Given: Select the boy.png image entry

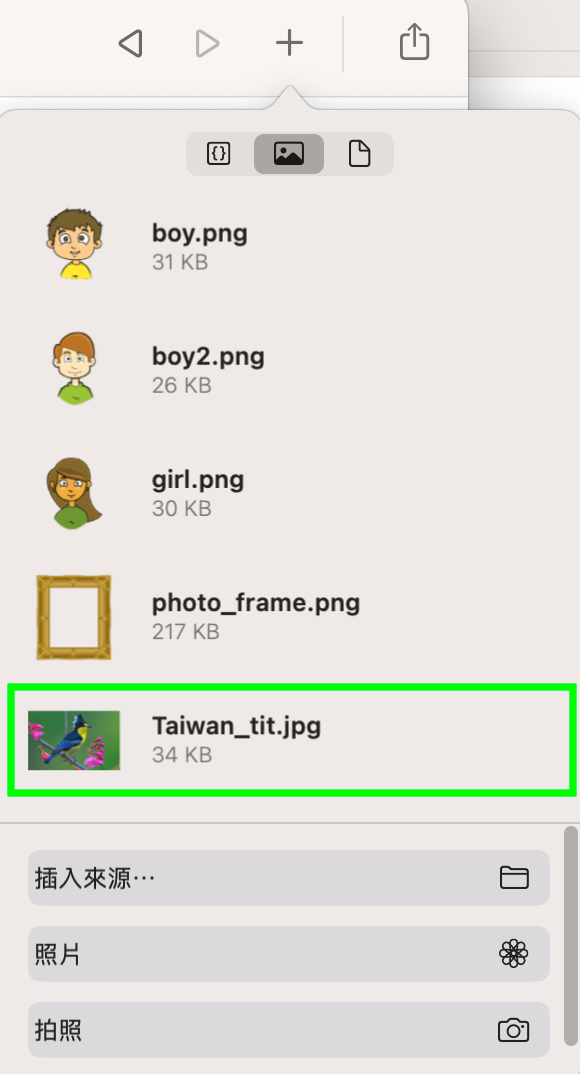Looking at the screenshot, I should [x=290, y=245].
